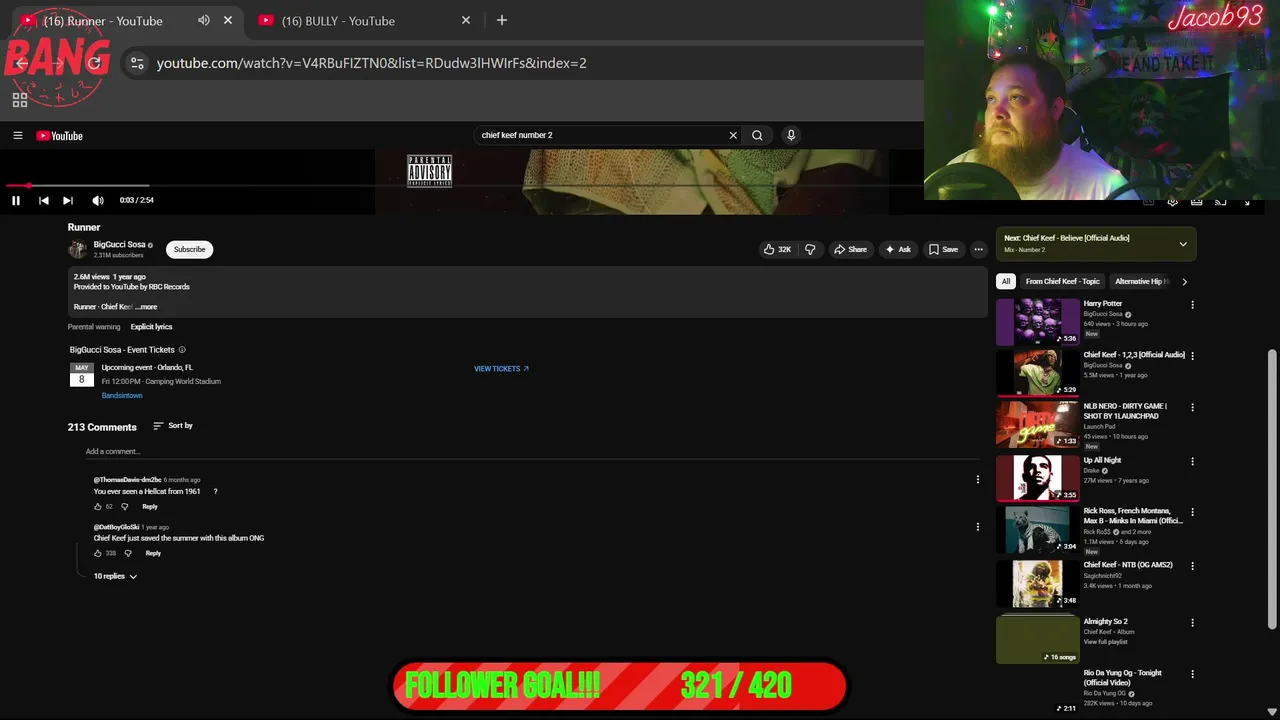The height and width of the screenshot is (720, 1280).
Task: Switch to the BULLY - YouTube tab
Action: [363, 20]
